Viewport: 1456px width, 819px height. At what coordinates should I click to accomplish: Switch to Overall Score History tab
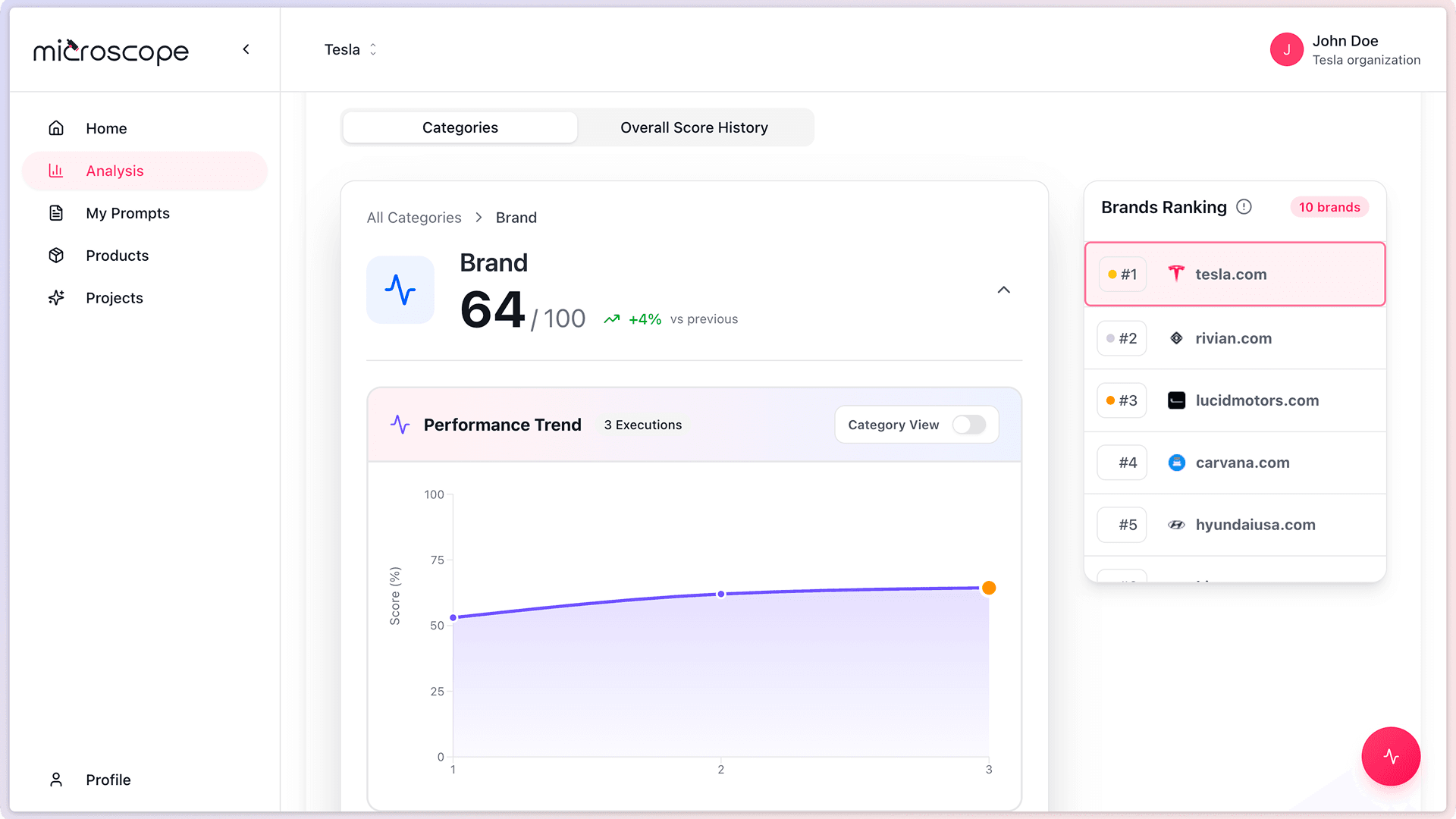pyautogui.click(x=694, y=127)
